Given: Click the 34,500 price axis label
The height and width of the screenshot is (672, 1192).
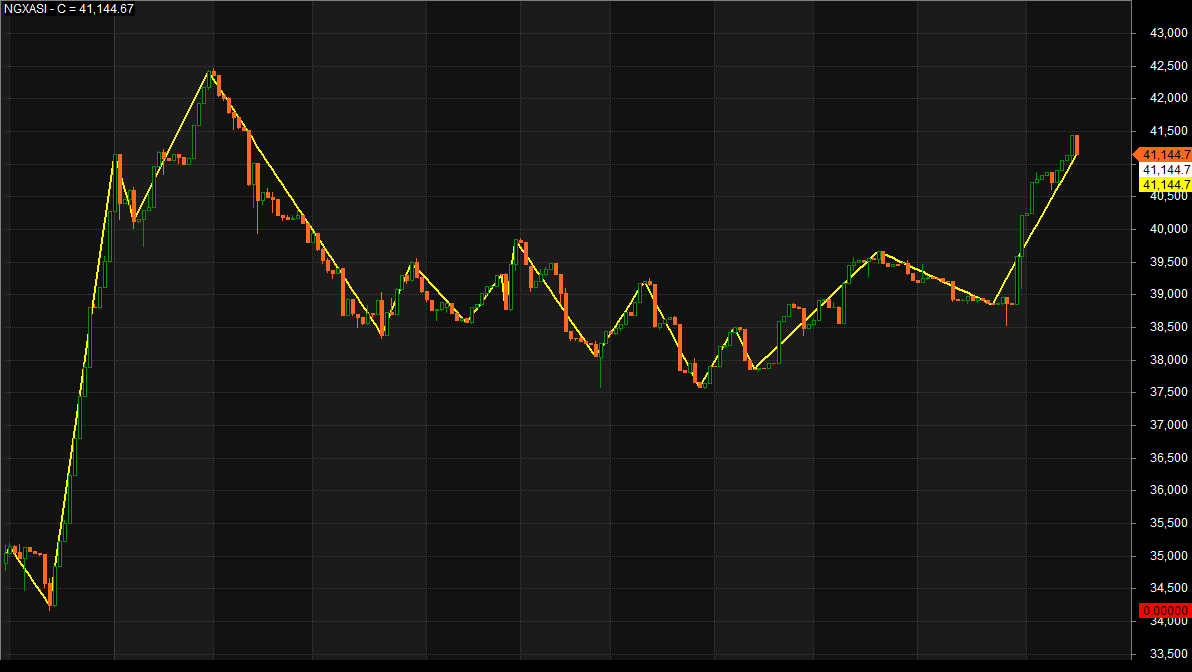Looking at the screenshot, I should point(1168,588).
